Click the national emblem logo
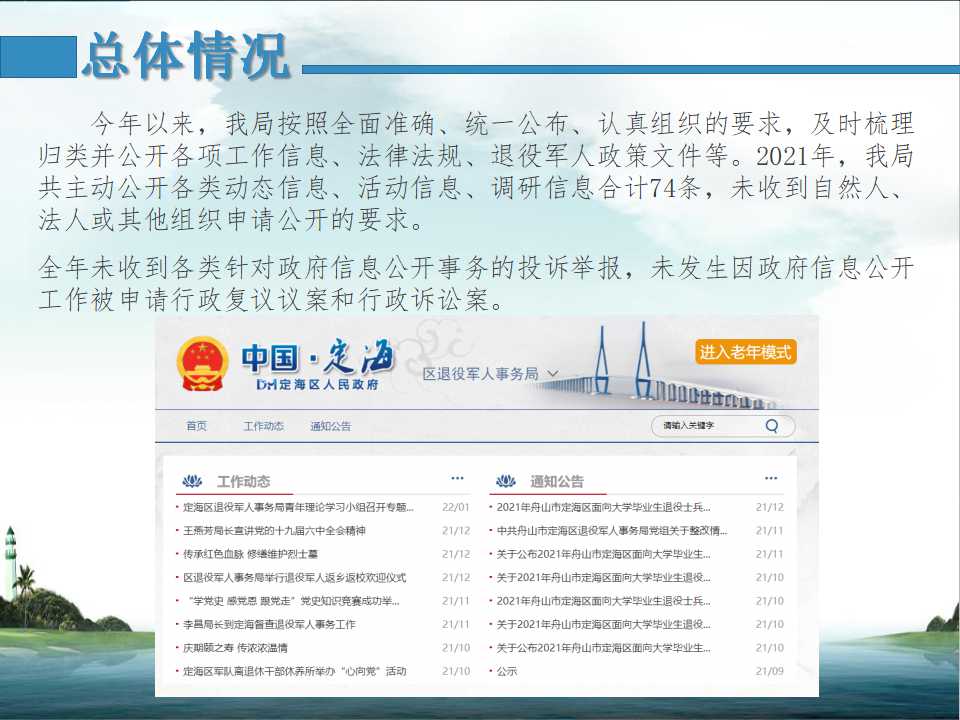Screen dimensions: 960x720 202,364
